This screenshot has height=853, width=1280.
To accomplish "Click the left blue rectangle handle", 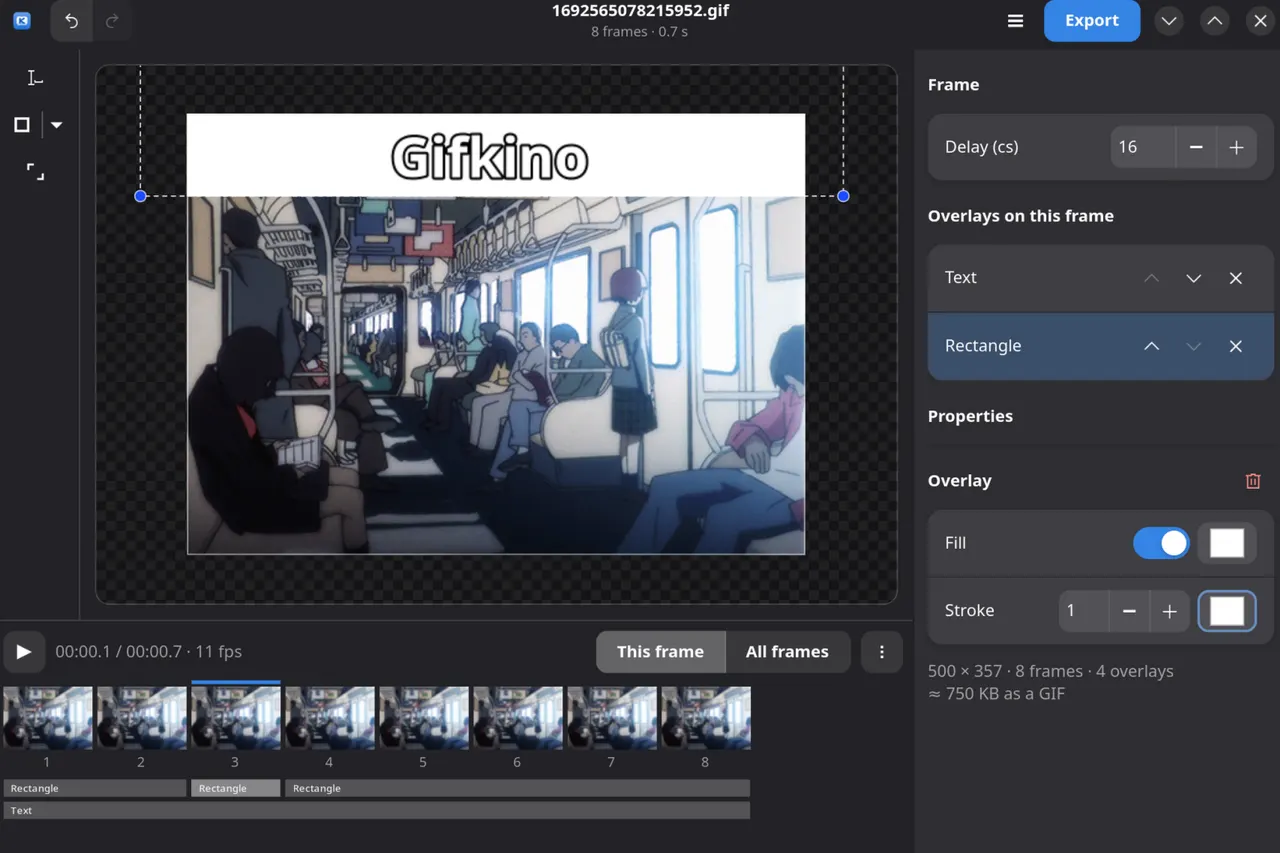I will coord(141,196).
